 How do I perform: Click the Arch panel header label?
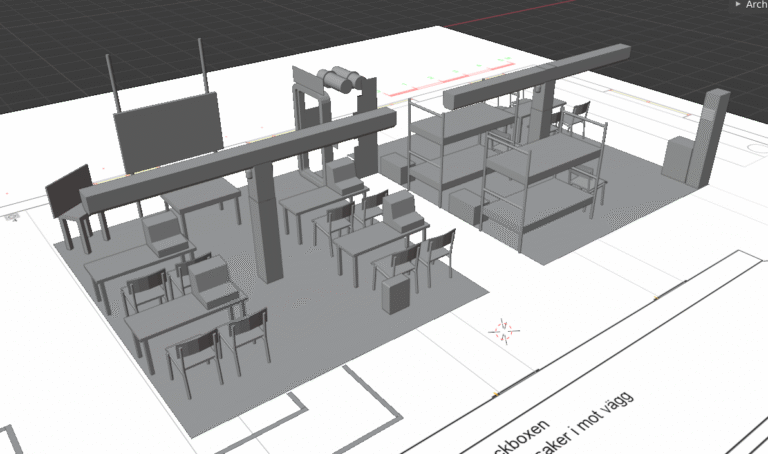pyautogui.click(x=756, y=5)
